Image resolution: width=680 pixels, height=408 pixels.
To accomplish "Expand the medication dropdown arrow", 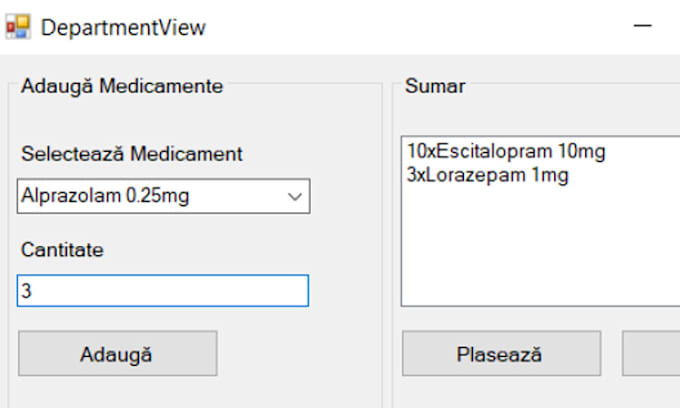I will tap(295, 196).
